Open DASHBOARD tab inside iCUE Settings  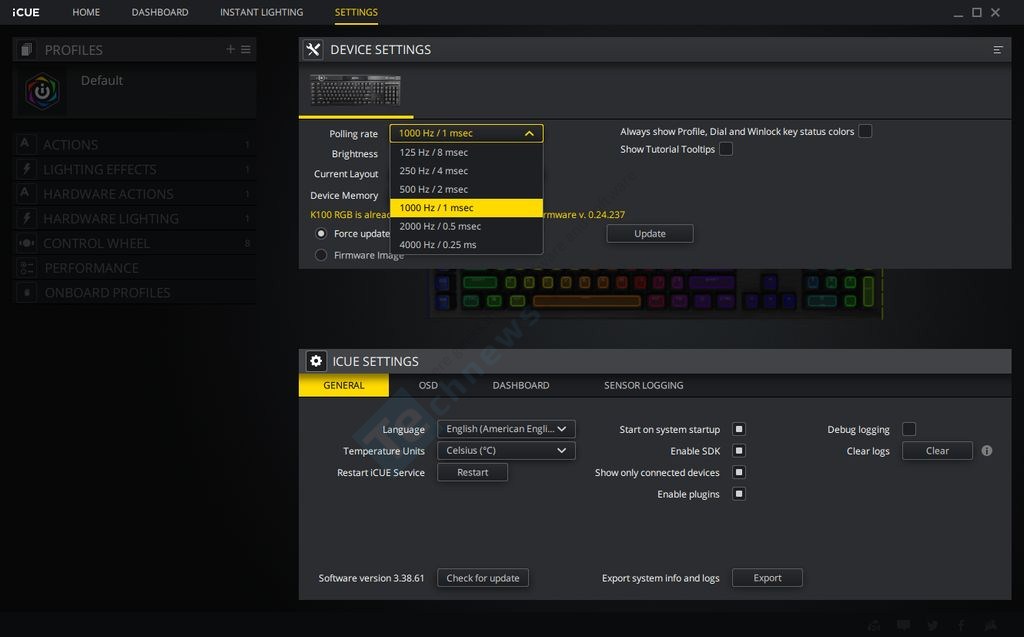(521, 385)
